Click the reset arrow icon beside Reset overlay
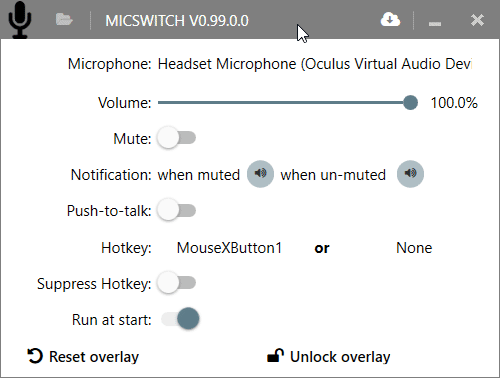 (35, 356)
